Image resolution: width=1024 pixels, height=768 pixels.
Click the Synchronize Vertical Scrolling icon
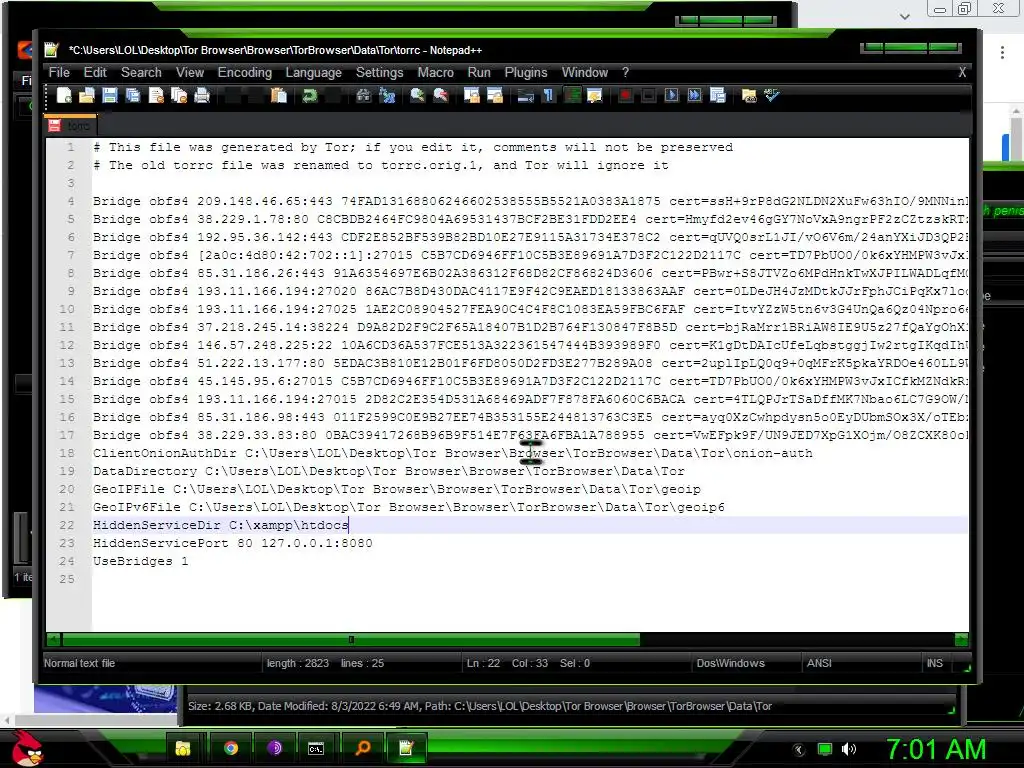[472, 95]
